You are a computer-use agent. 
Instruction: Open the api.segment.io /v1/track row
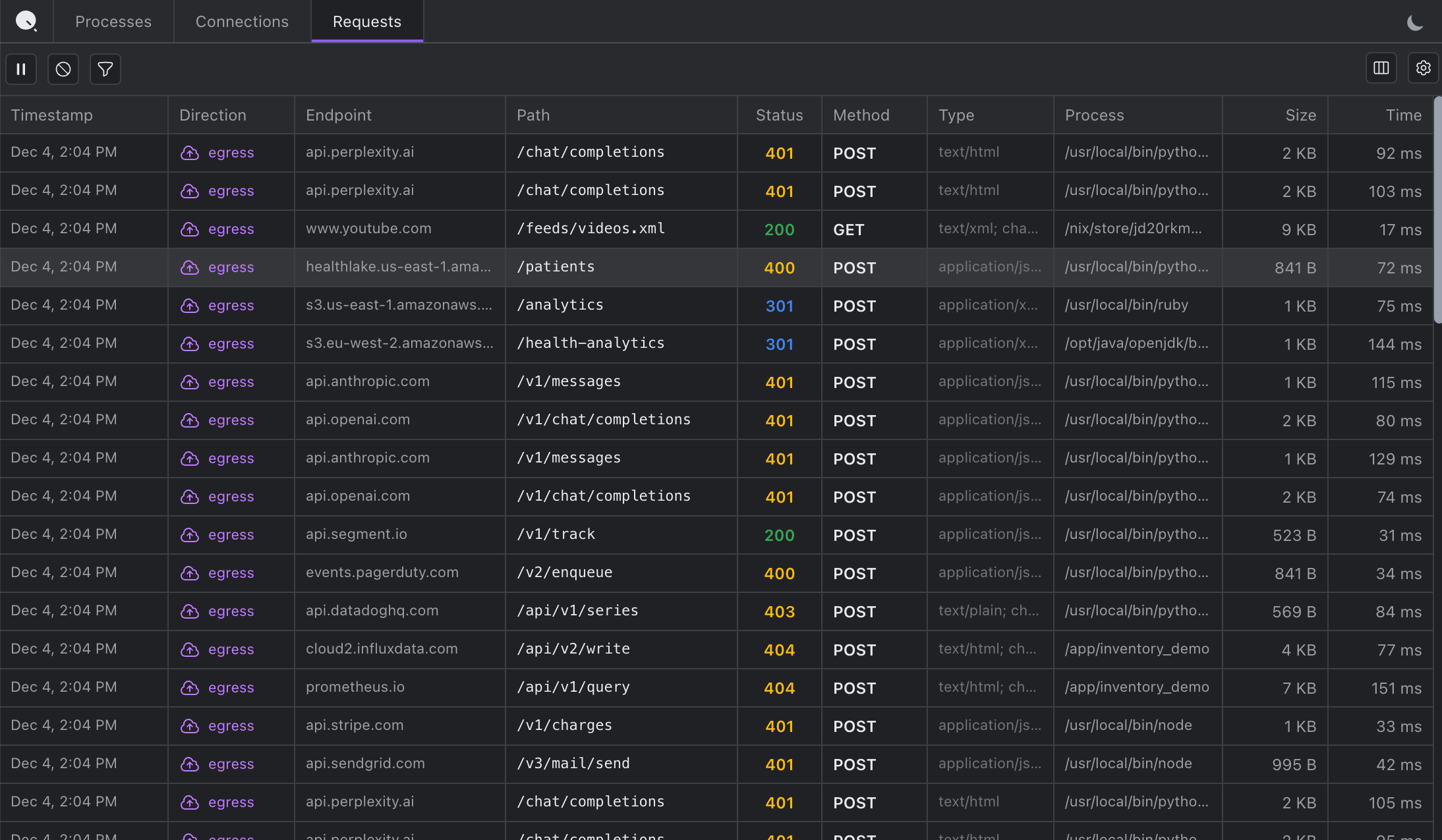click(555, 535)
